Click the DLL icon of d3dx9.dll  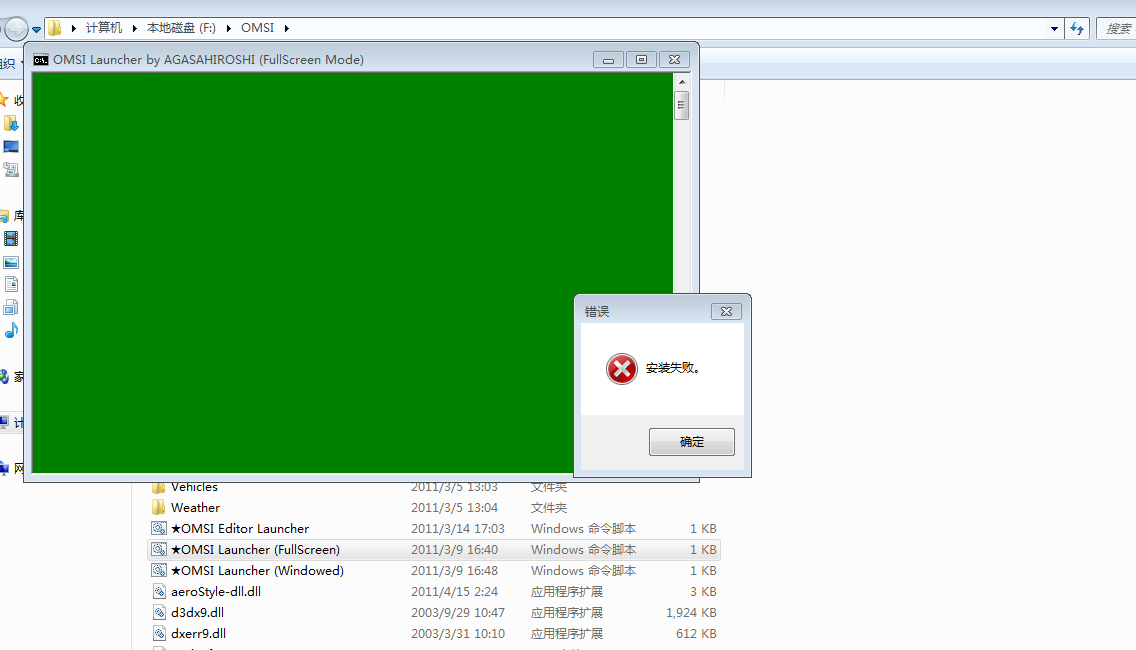pos(159,612)
